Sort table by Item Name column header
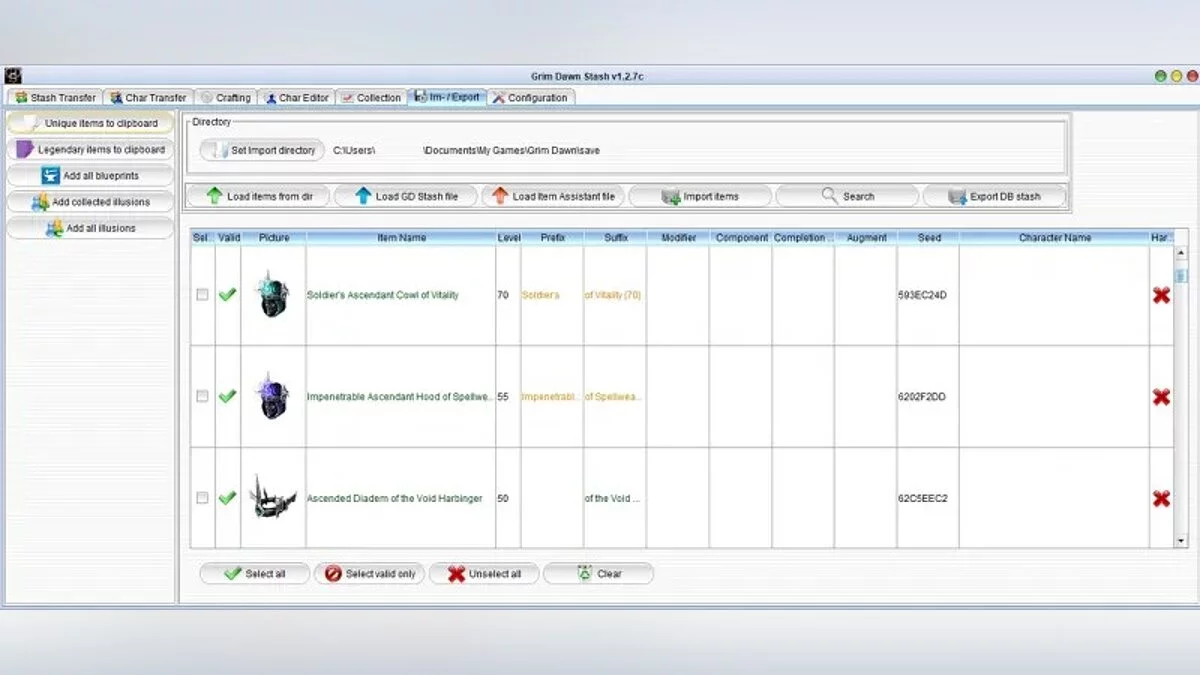The width and height of the screenshot is (1200, 675). (401, 238)
